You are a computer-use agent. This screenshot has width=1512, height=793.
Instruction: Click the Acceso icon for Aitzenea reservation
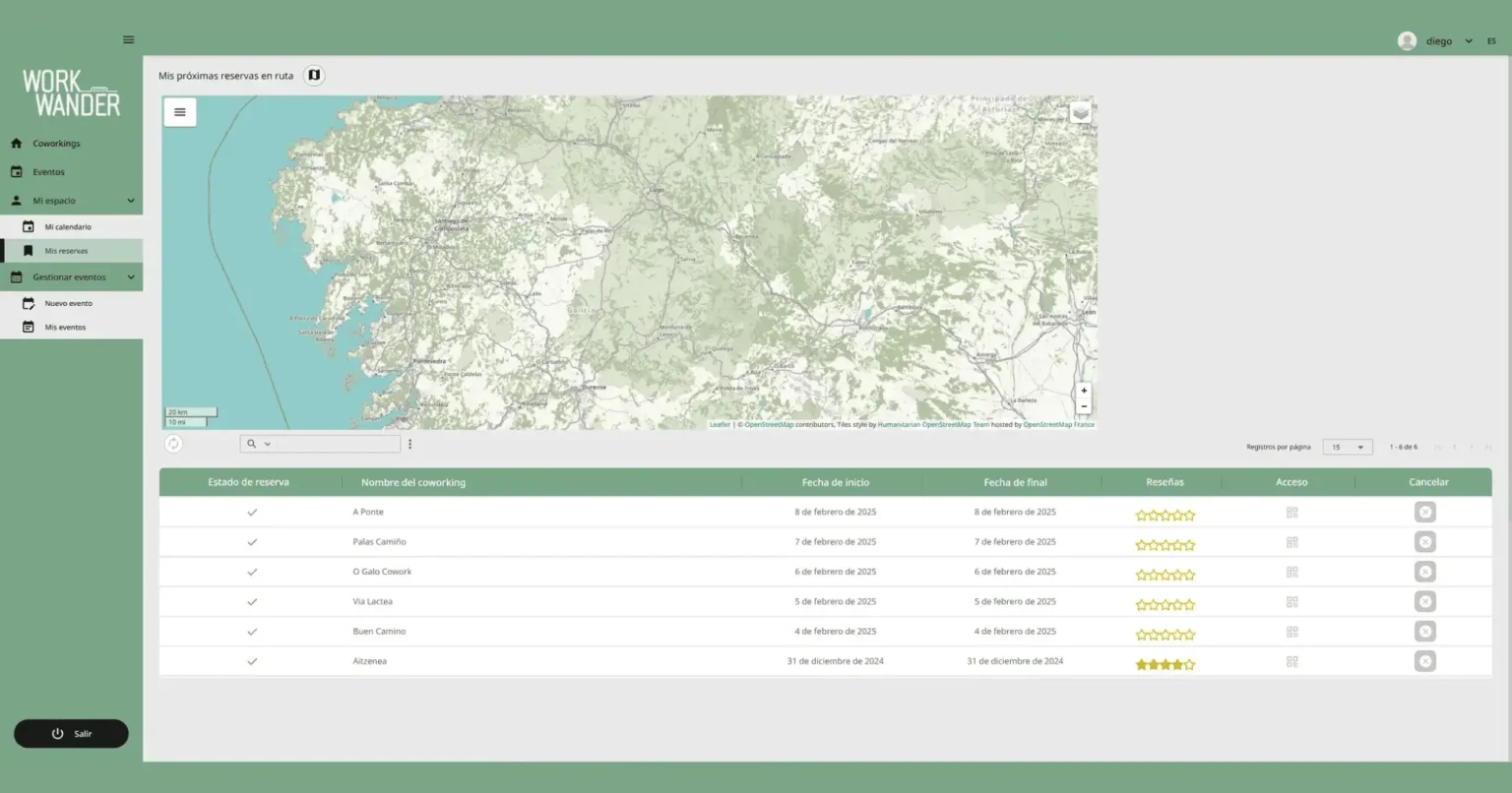point(1291,661)
